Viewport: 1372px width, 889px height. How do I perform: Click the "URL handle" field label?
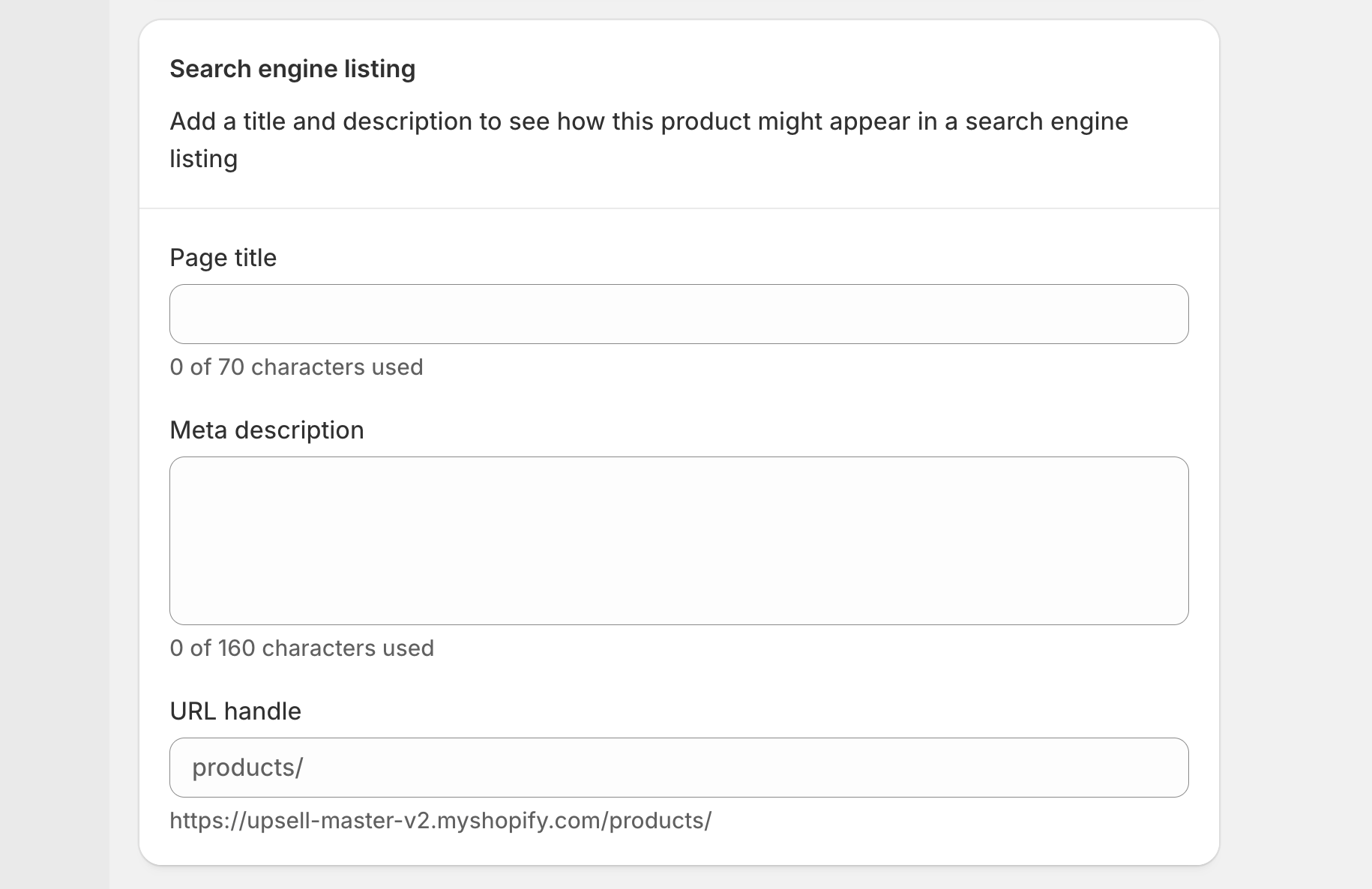click(235, 711)
